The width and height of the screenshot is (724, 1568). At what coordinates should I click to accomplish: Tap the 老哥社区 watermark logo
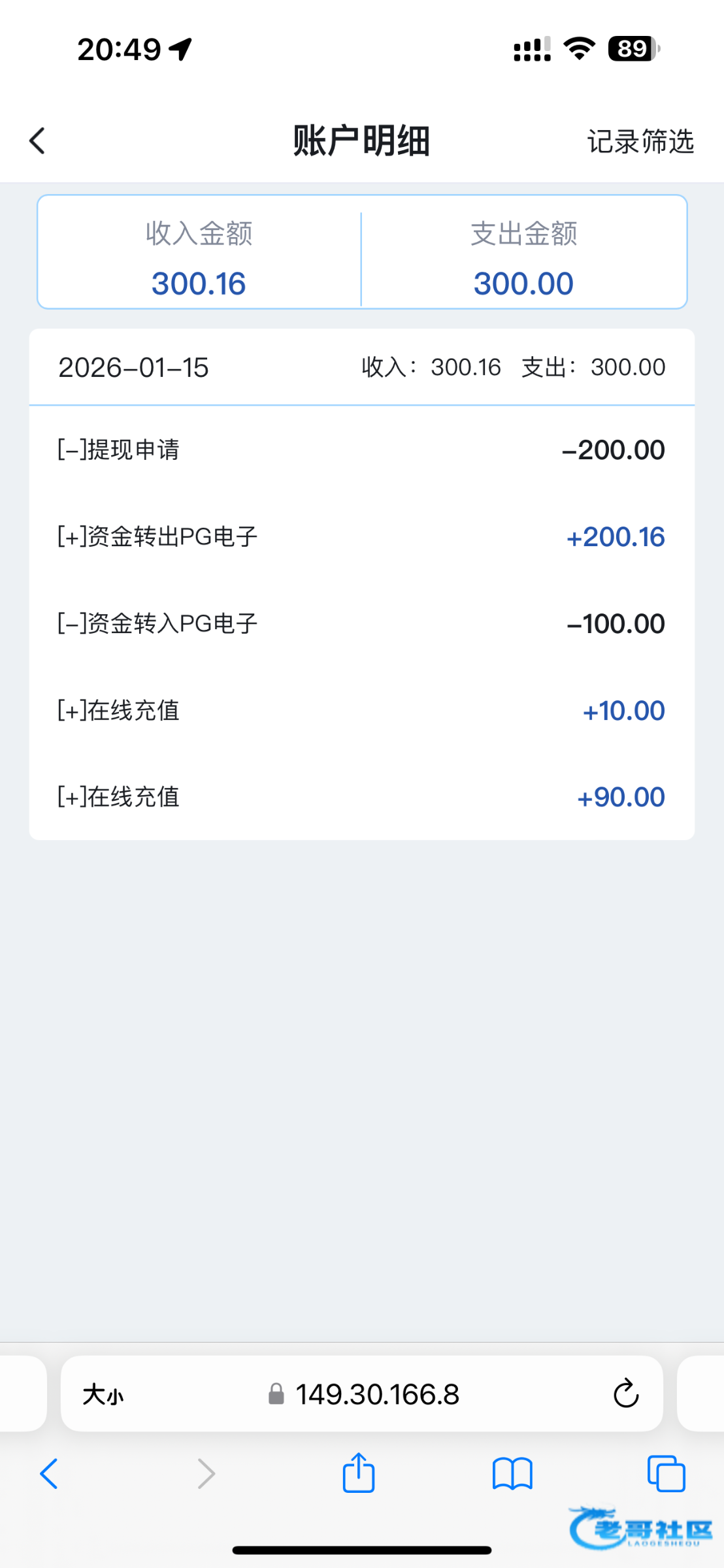pos(641,1529)
